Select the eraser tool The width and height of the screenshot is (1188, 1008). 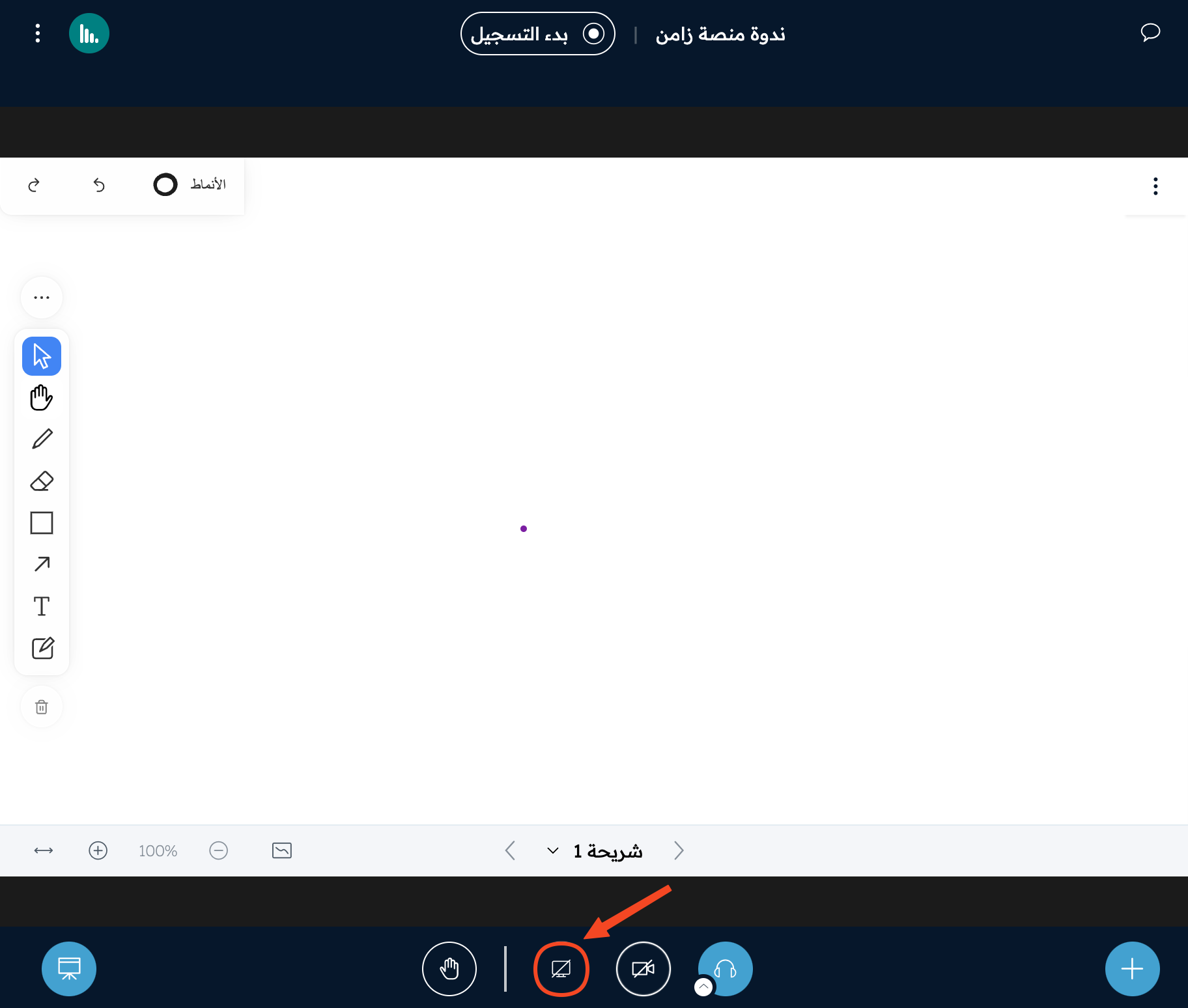coord(42,481)
